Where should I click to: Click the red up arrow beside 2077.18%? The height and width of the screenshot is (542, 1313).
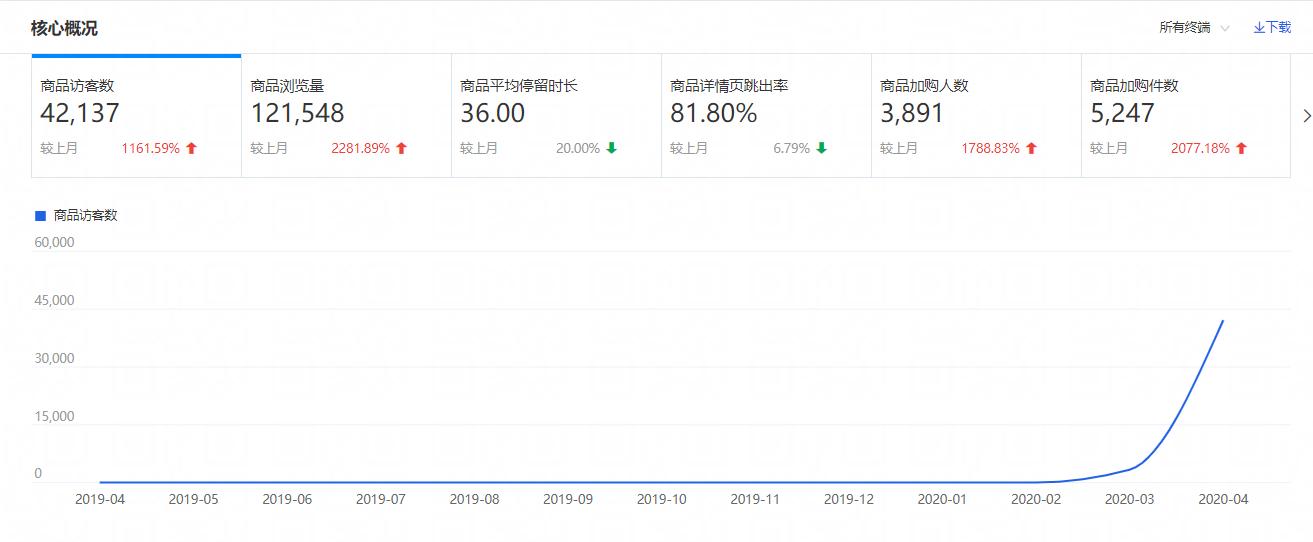[1242, 149]
